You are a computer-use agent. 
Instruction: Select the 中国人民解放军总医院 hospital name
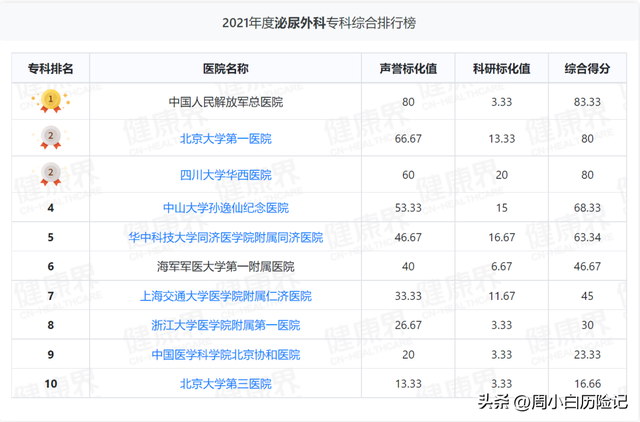(x=226, y=102)
